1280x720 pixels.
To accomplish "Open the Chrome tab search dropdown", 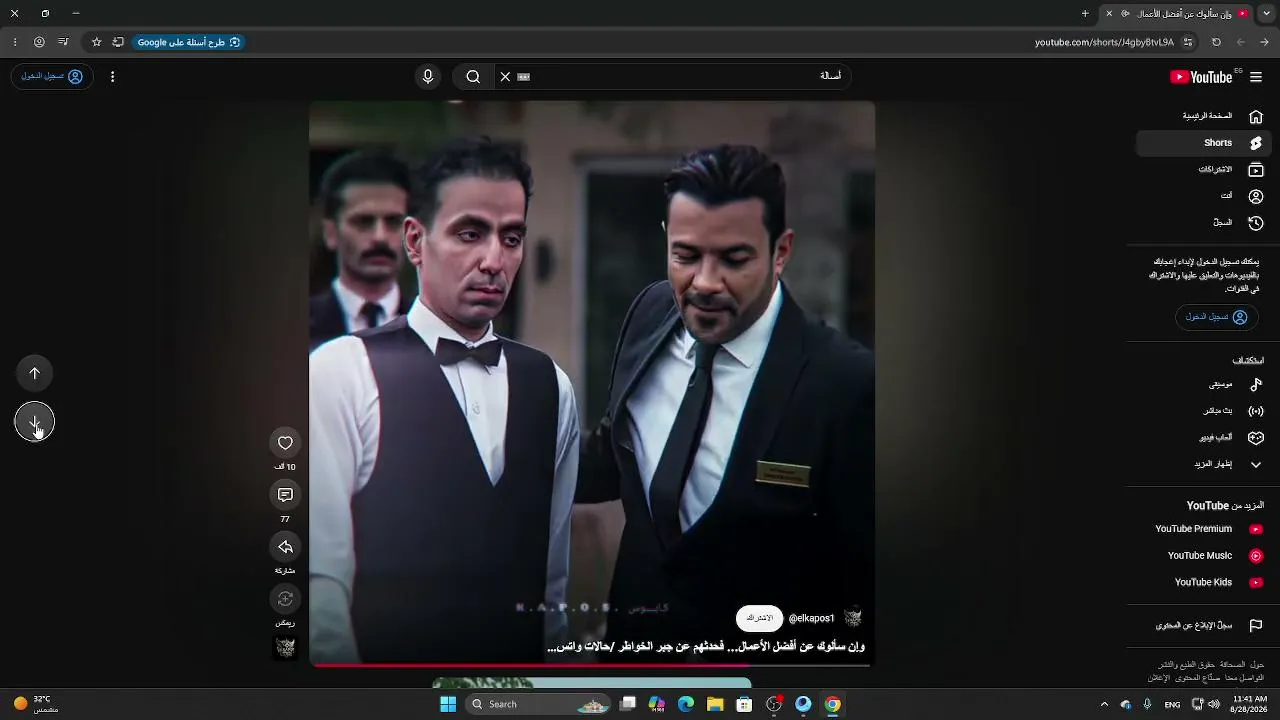I will tap(1267, 14).
